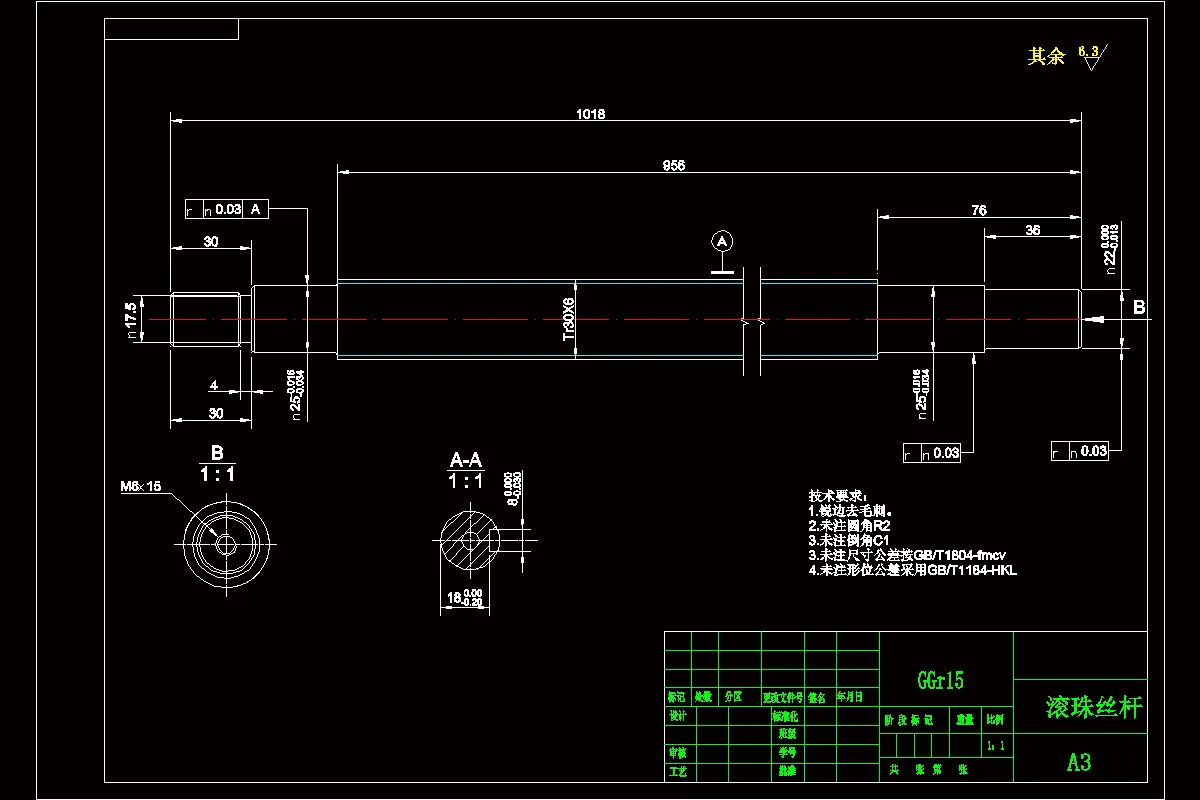Click the hatched A-A section circle
Screen dimensions: 1200x800
click(x=470, y=541)
